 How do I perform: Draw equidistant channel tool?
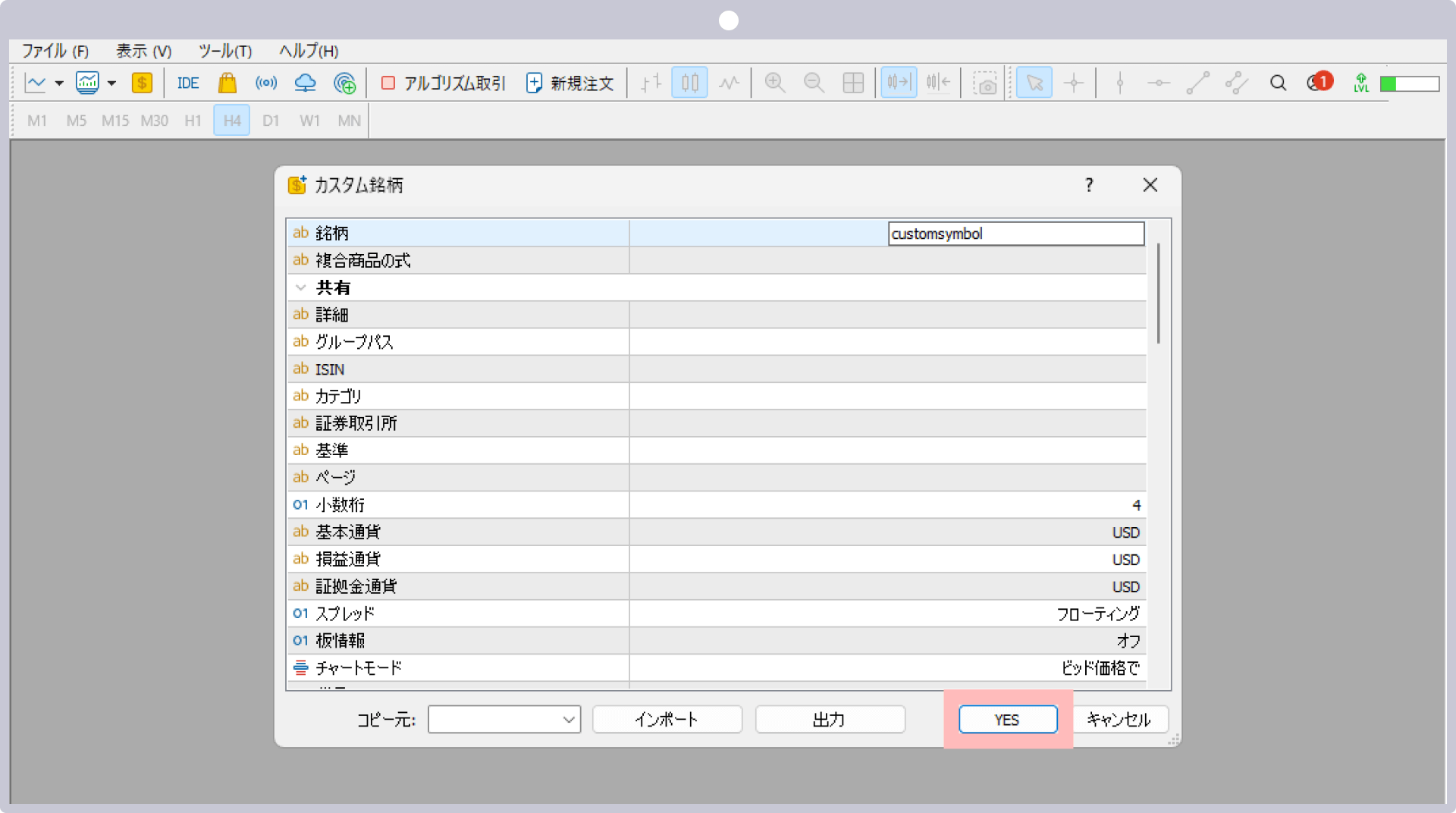1237,83
